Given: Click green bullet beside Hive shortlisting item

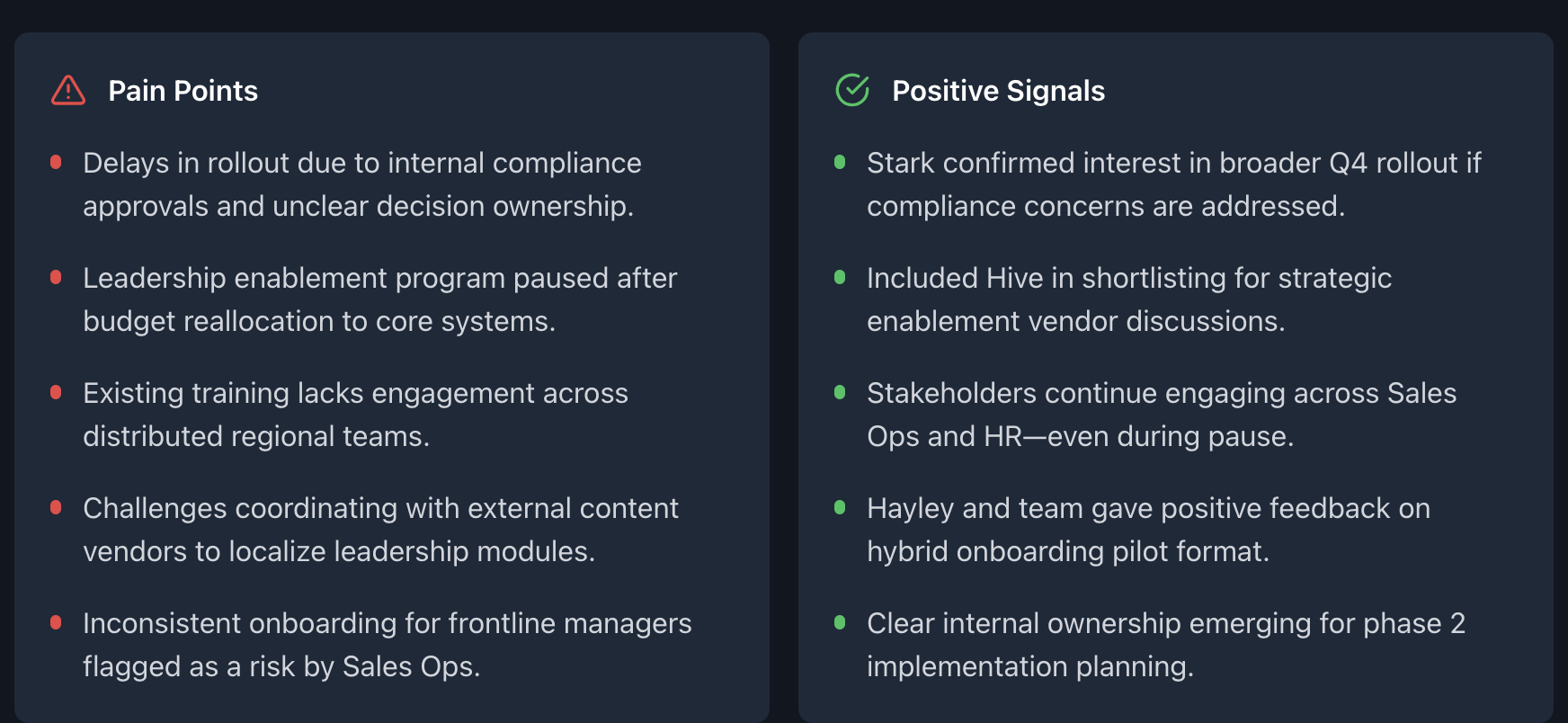Looking at the screenshot, I should click(840, 277).
